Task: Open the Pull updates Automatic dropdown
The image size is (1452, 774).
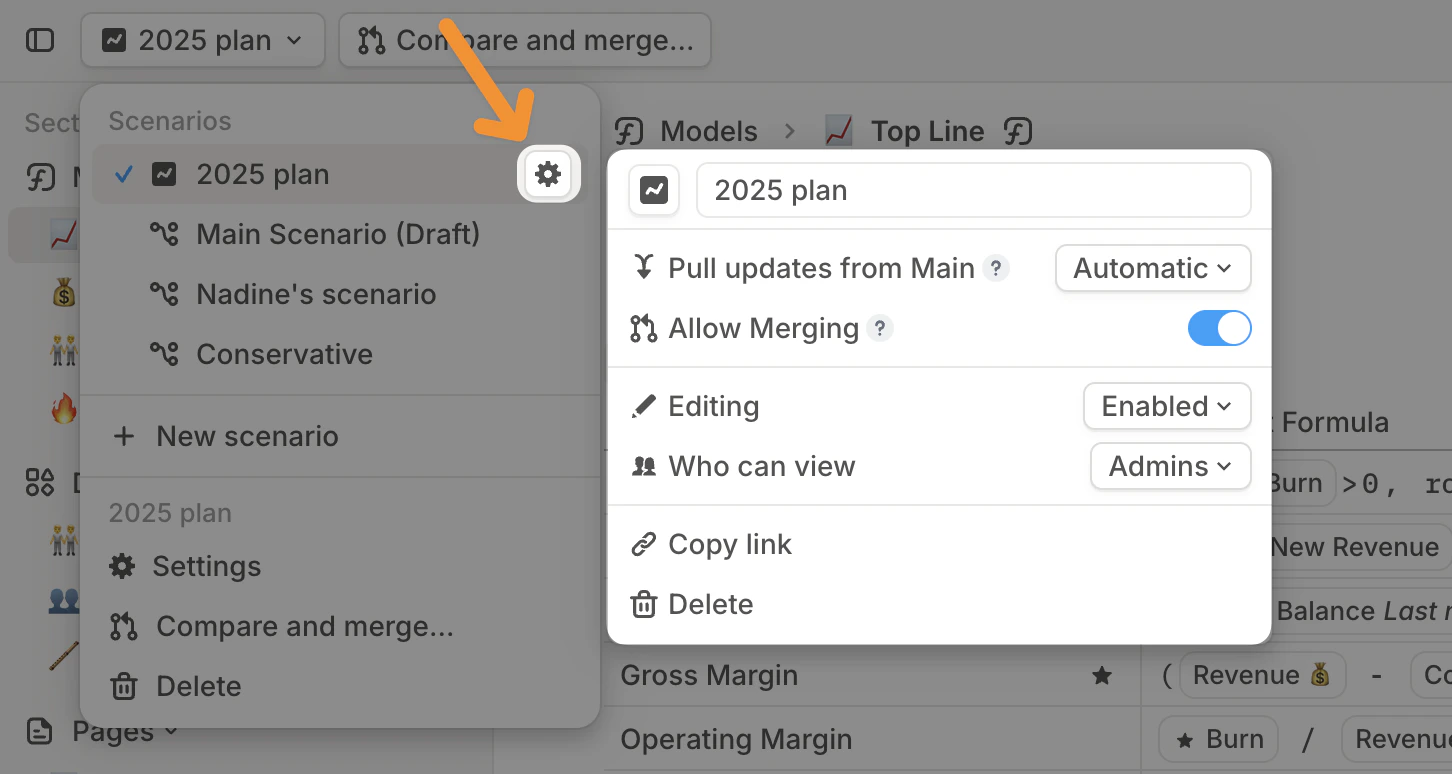Action: pyautogui.click(x=1153, y=268)
